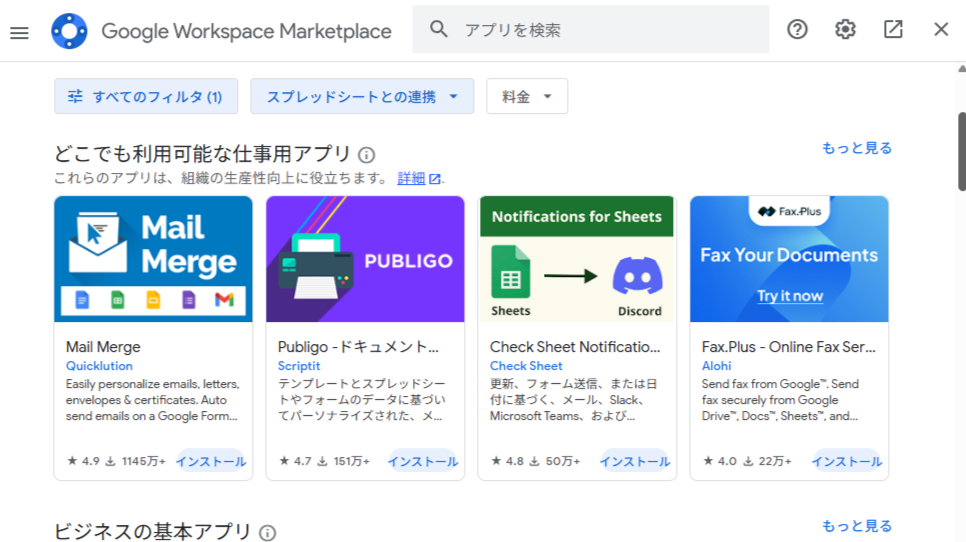Image resolution: width=966 pixels, height=542 pixels.
Task: Click the アプリを検索 search field
Action: point(610,30)
